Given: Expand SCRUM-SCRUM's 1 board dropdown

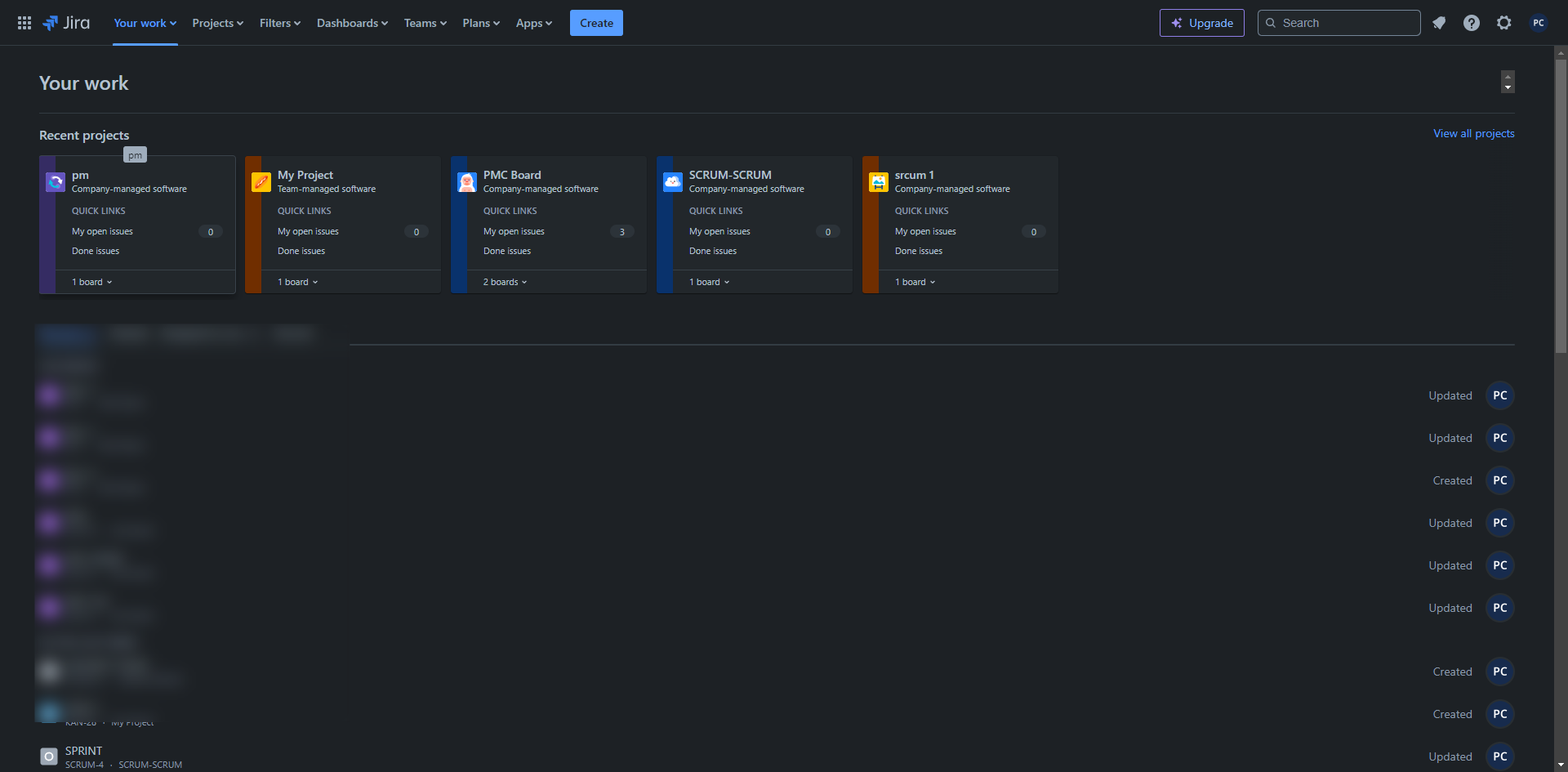Looking at the screenshot, I should tap(710, 282).
